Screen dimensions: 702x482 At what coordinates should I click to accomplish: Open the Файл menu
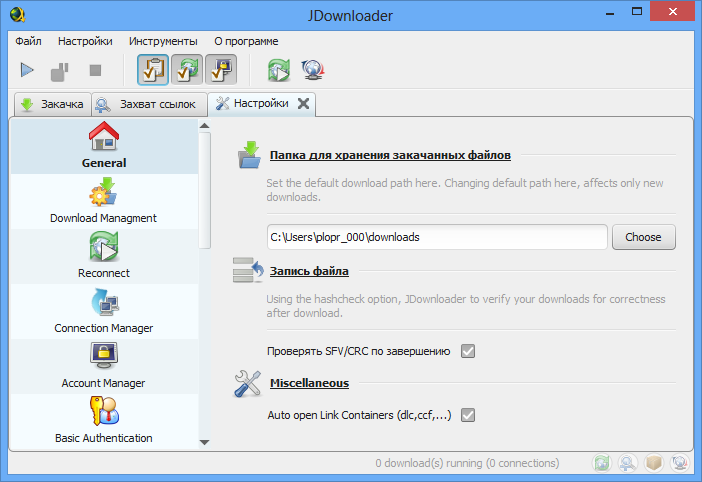[x=28, y=41]
